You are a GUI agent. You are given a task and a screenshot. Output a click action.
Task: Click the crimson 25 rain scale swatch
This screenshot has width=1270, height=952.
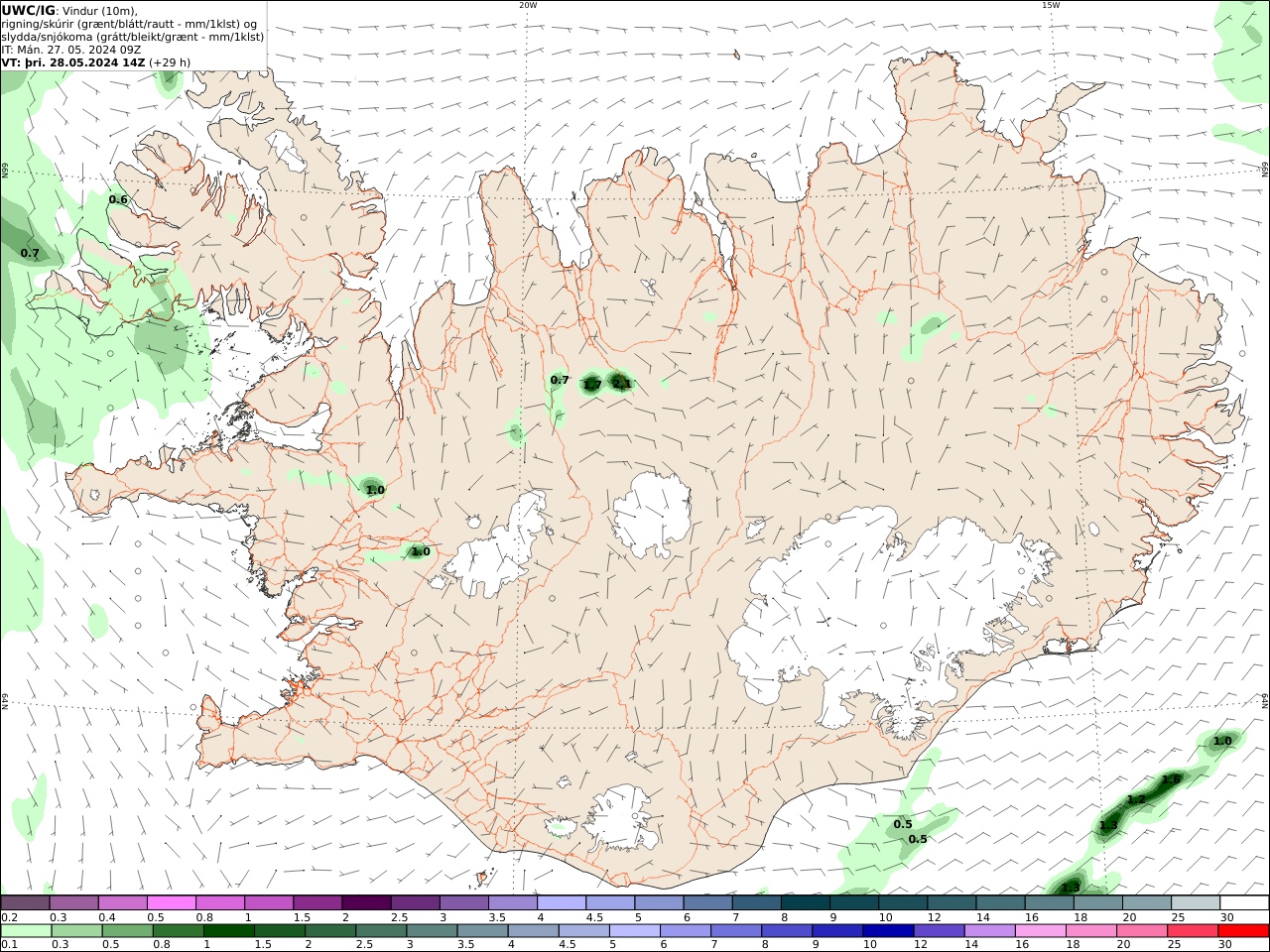coord(1193,931)
